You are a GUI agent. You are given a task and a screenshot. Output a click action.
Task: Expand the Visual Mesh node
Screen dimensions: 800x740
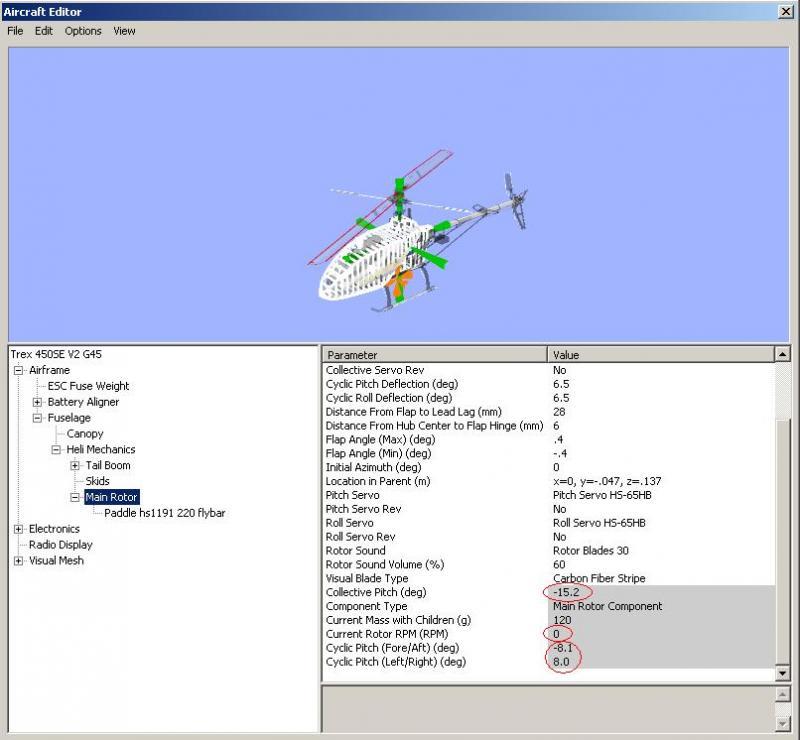[18, 561]
